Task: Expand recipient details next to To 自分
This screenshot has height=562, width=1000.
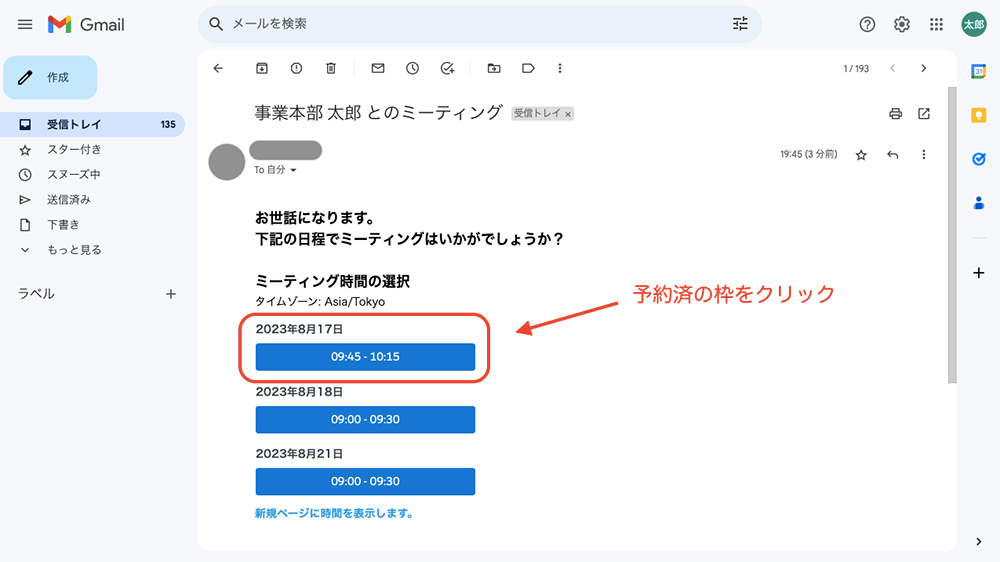Action: pyautogui.click(x=293, y=170)
